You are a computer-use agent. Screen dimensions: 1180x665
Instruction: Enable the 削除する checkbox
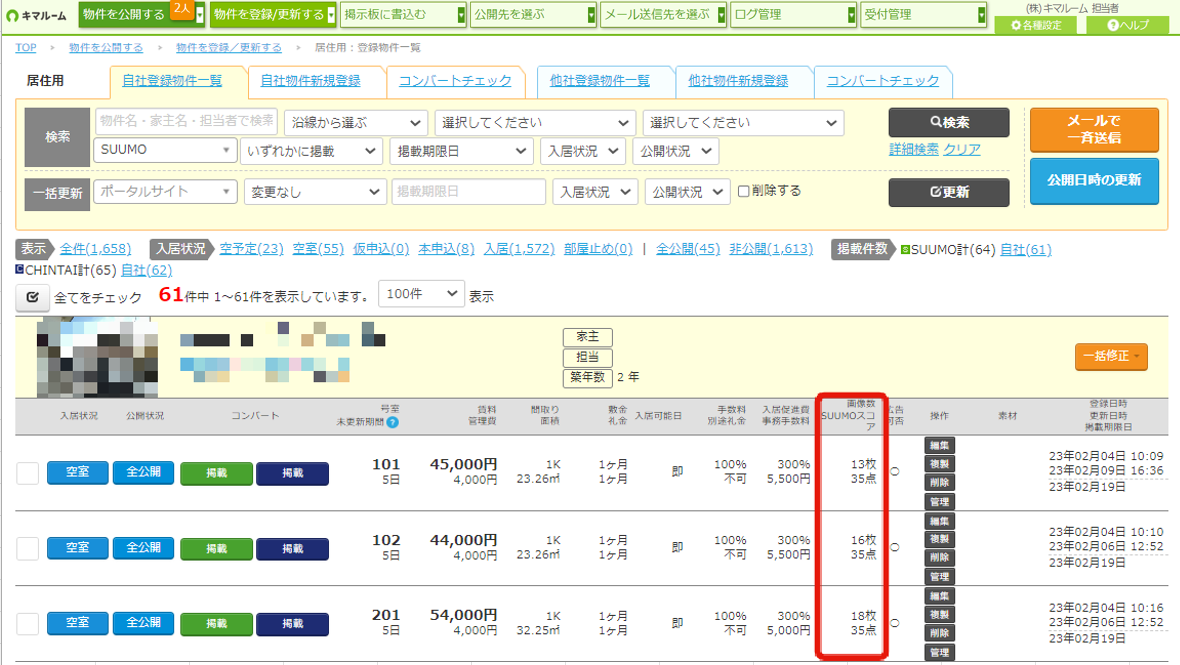click(x=744, y=191)
